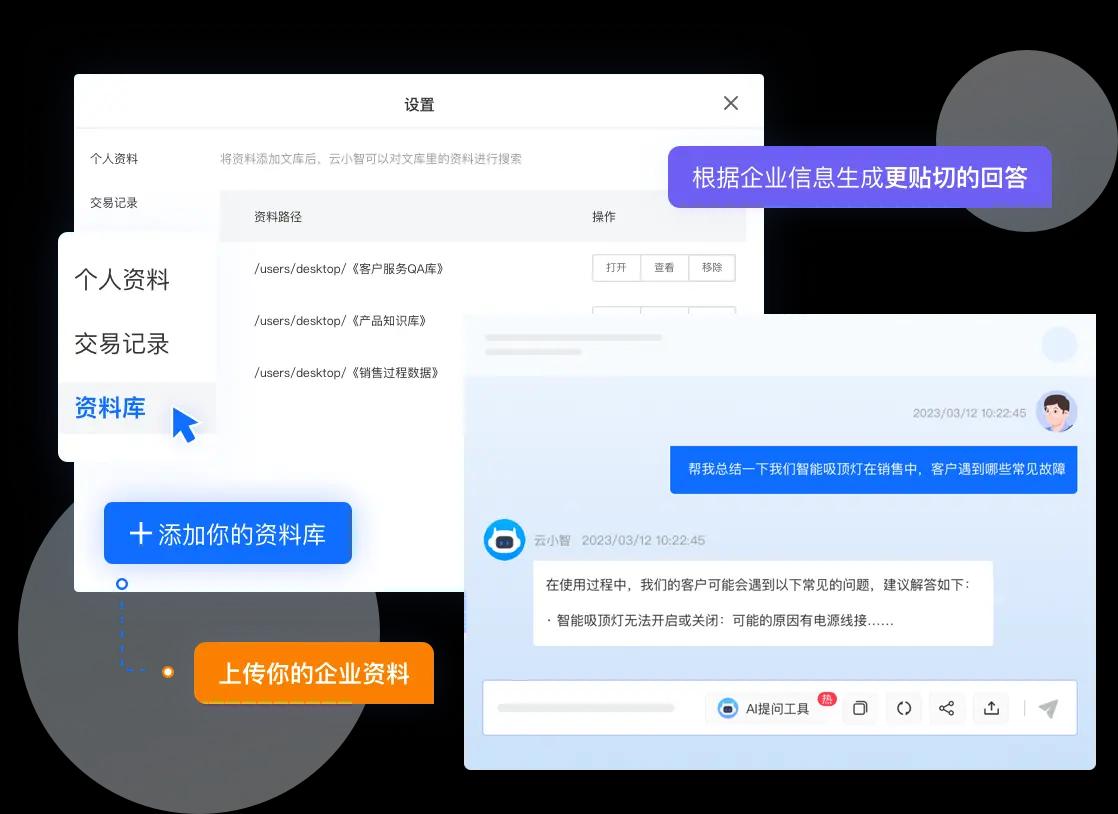Close the 设置 dialog with the X
The image size is (1118, 814).
point(731,103)
